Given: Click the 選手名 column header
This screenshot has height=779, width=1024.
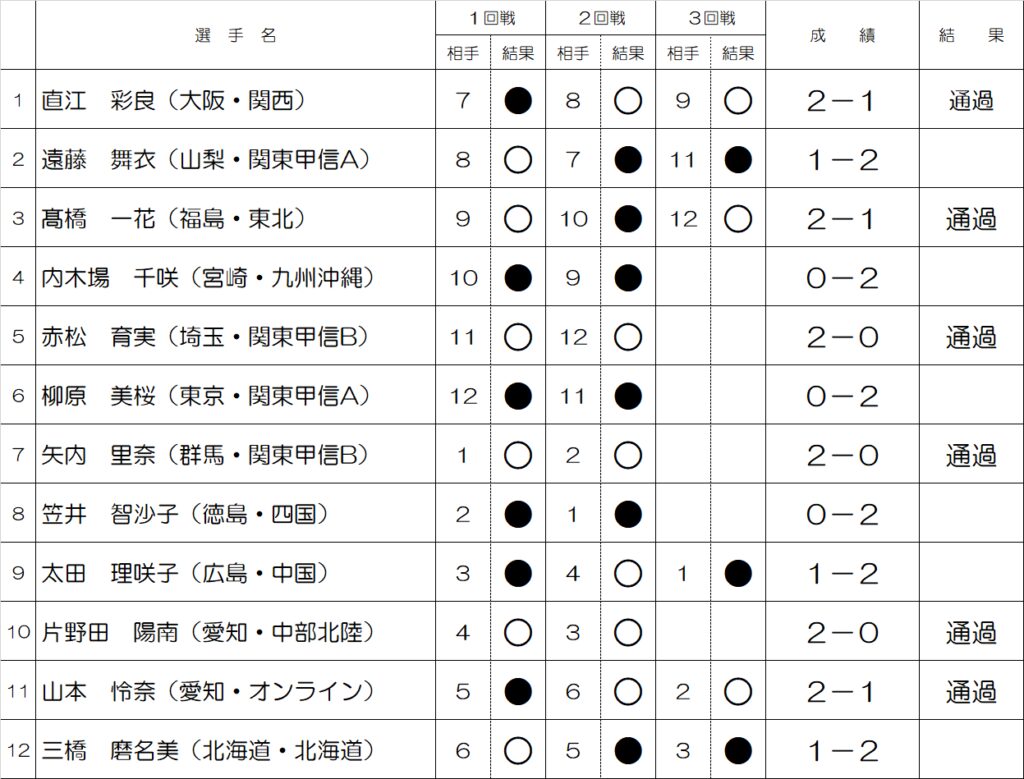Looking at the screenshot, I should click(236, 35).
